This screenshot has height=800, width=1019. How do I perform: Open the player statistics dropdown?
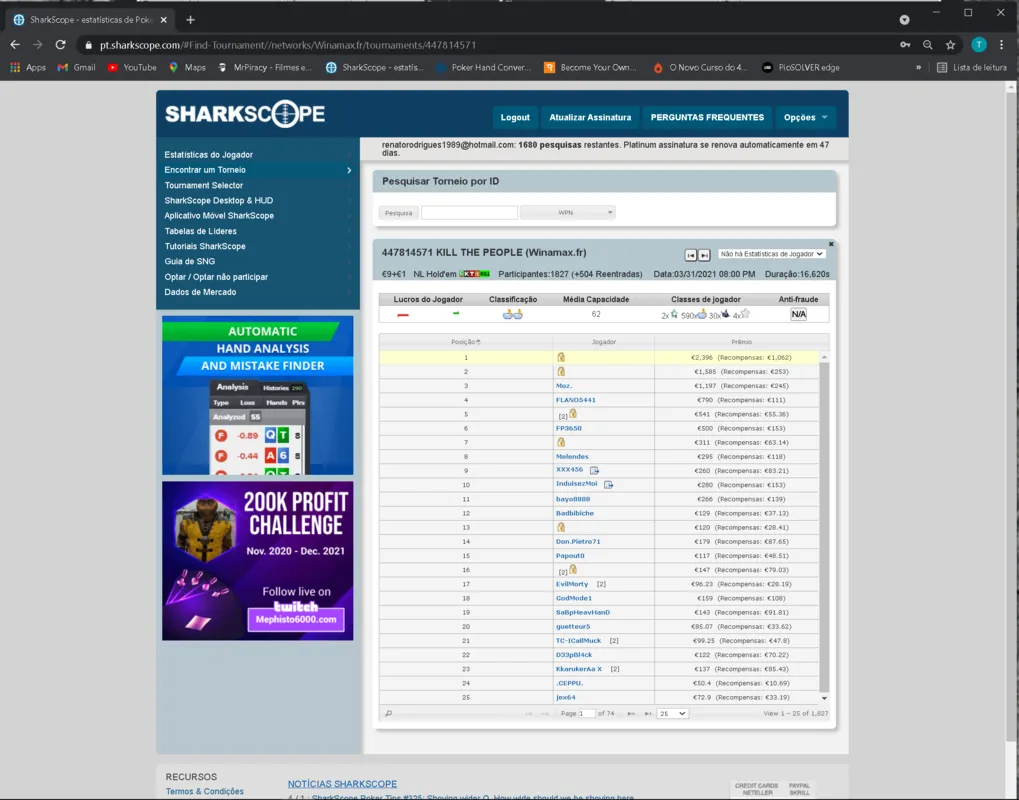[771, 254]
